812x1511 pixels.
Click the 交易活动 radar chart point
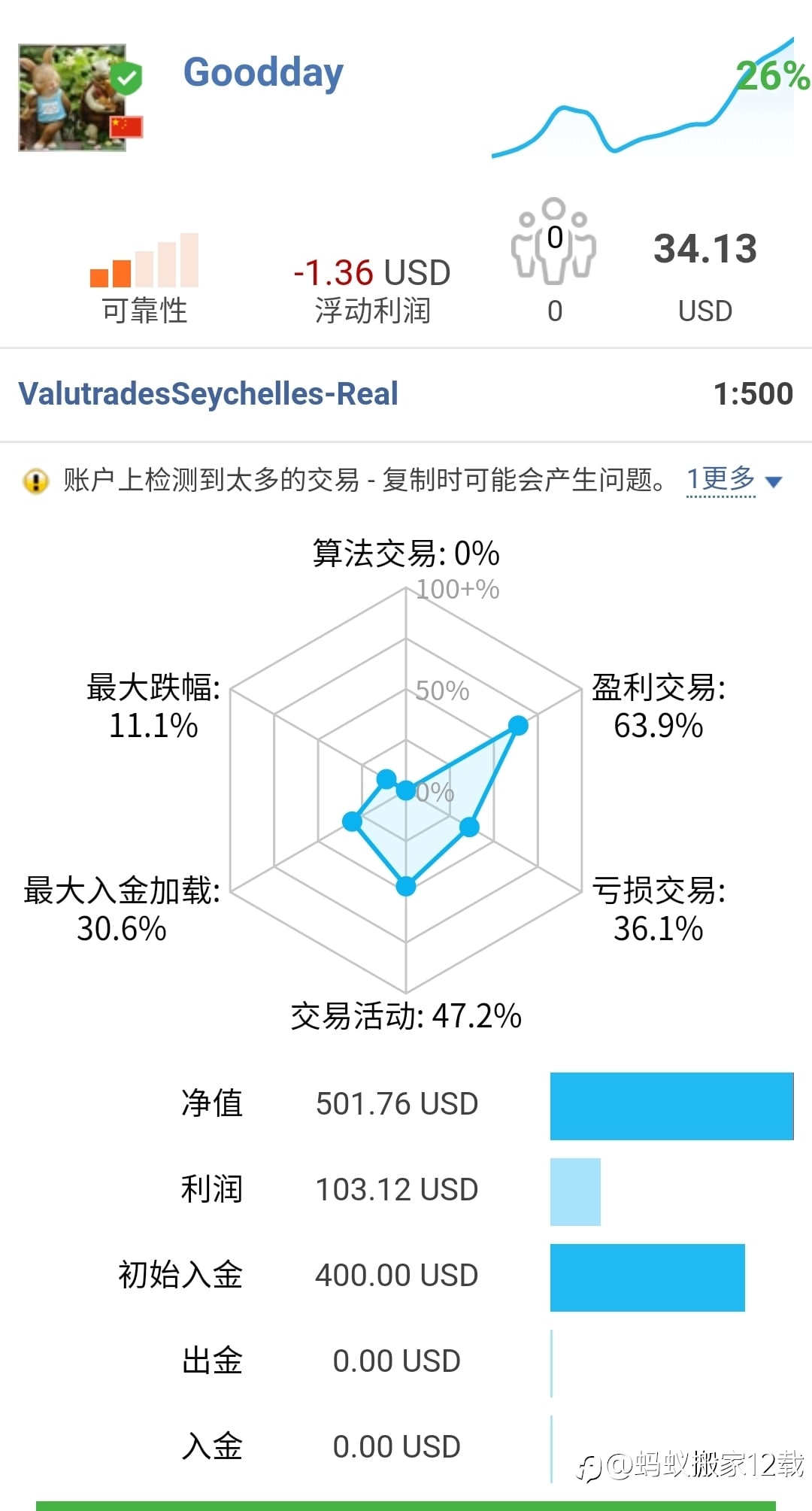[x=406, y=887]
